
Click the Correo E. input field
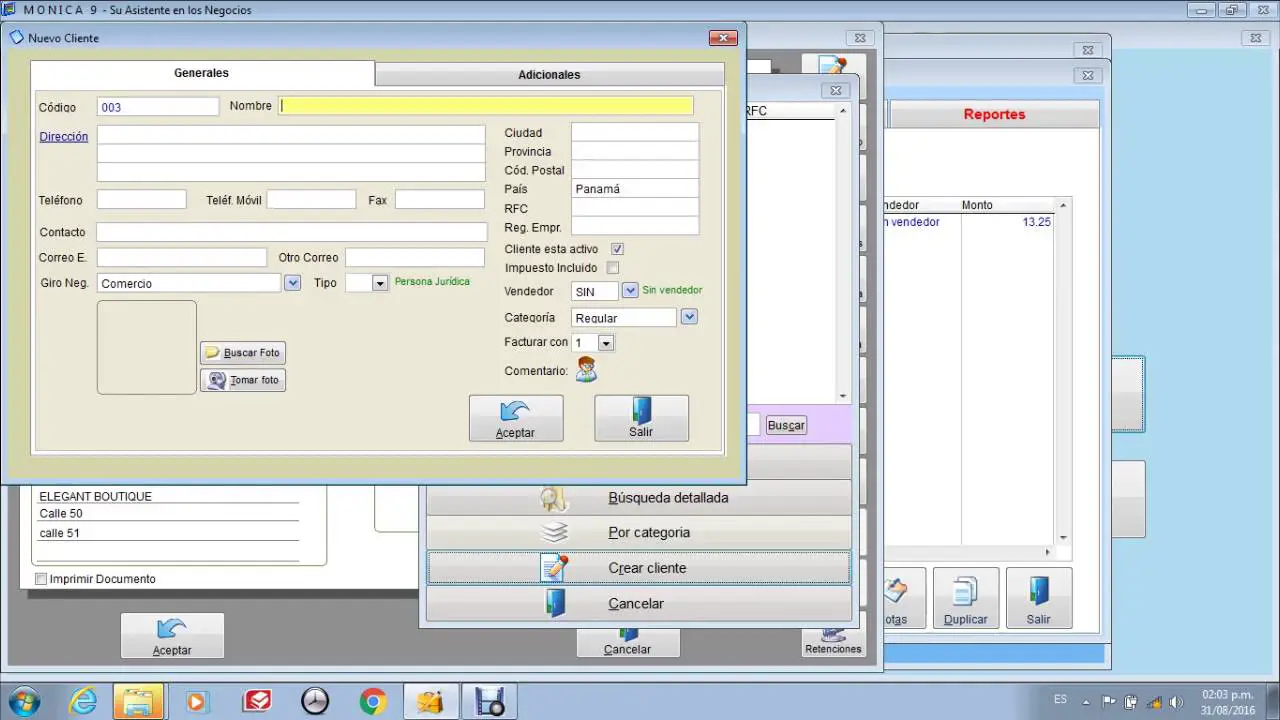[182, 258]
